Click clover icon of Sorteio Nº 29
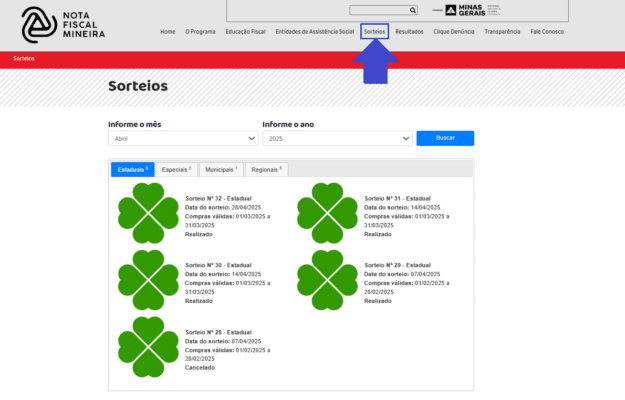This screenshot has width=625, height=400. coord(327,280)
